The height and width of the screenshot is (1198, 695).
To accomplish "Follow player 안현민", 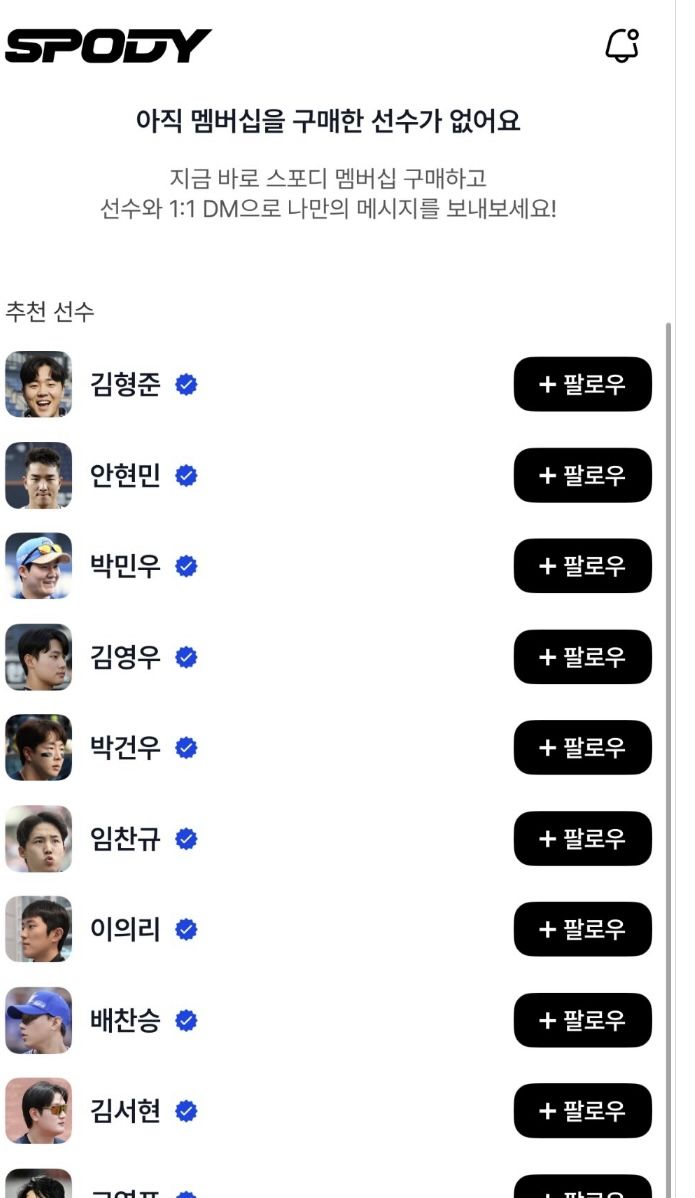I will (582, 475).
